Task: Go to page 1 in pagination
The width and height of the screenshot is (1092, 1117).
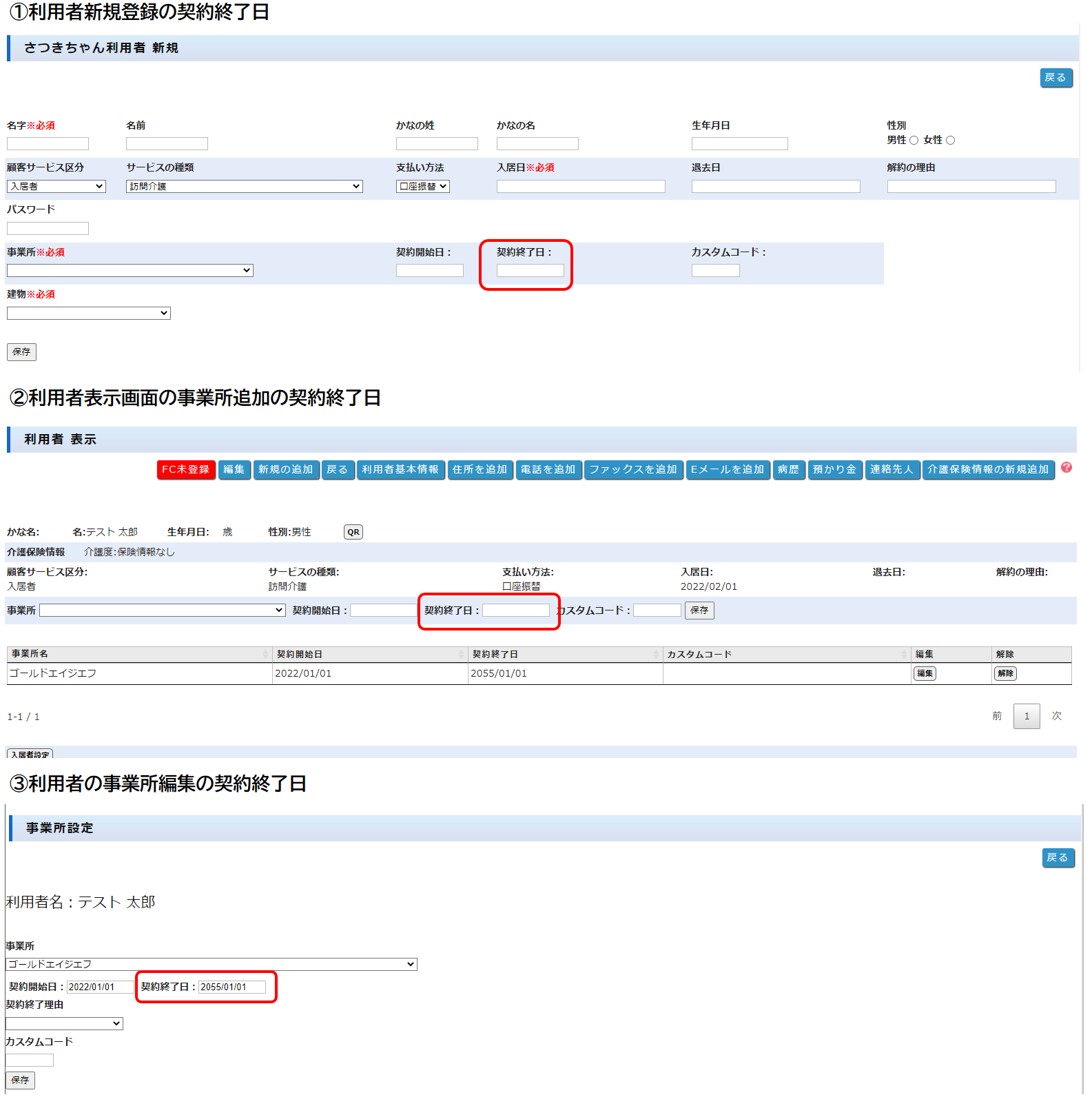Action: point(1026,717)
